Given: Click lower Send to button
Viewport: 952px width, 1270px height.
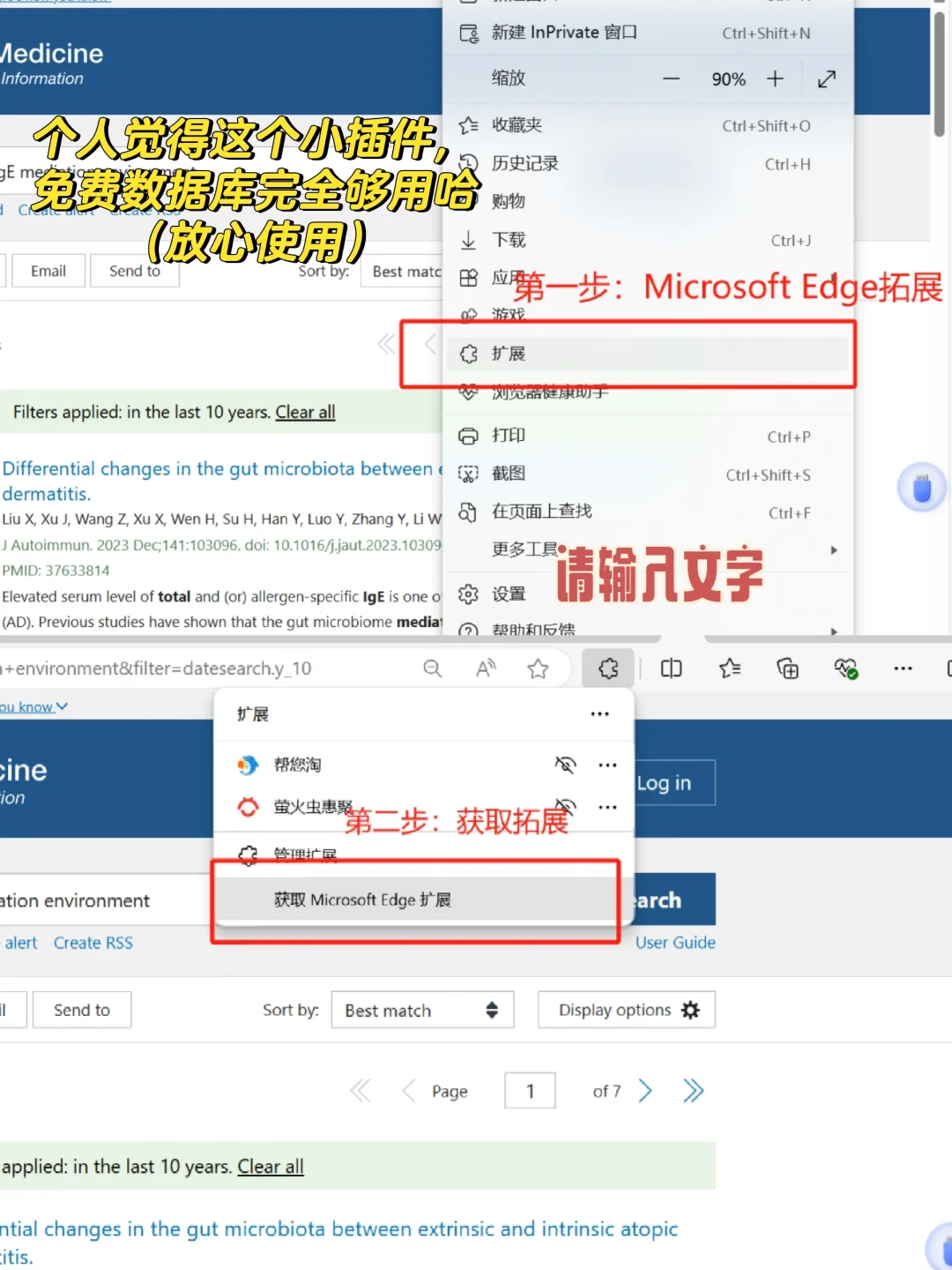Looking at the screenshot, I should point(82,1010).
